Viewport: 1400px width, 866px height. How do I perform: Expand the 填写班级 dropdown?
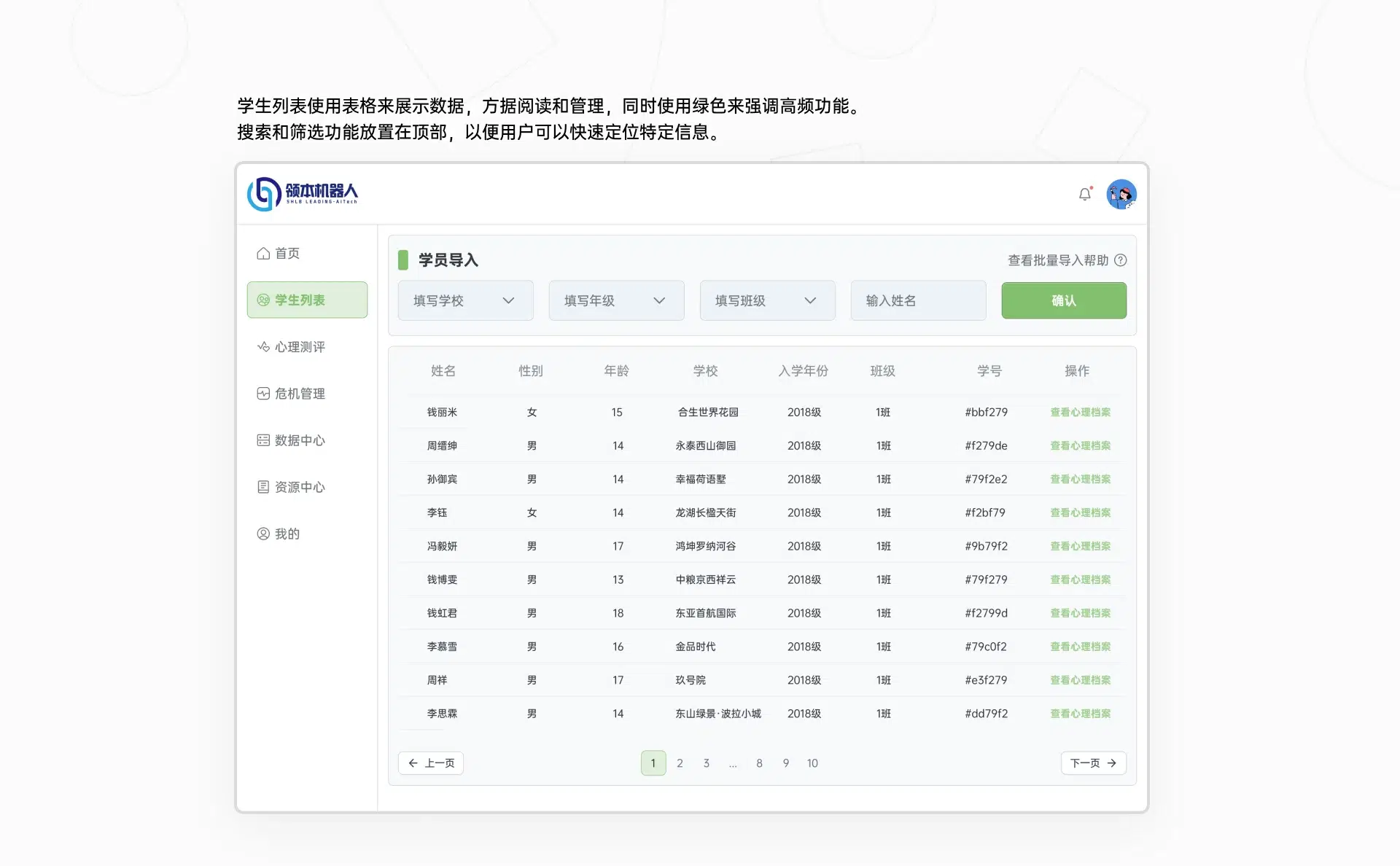pos(767,300)
